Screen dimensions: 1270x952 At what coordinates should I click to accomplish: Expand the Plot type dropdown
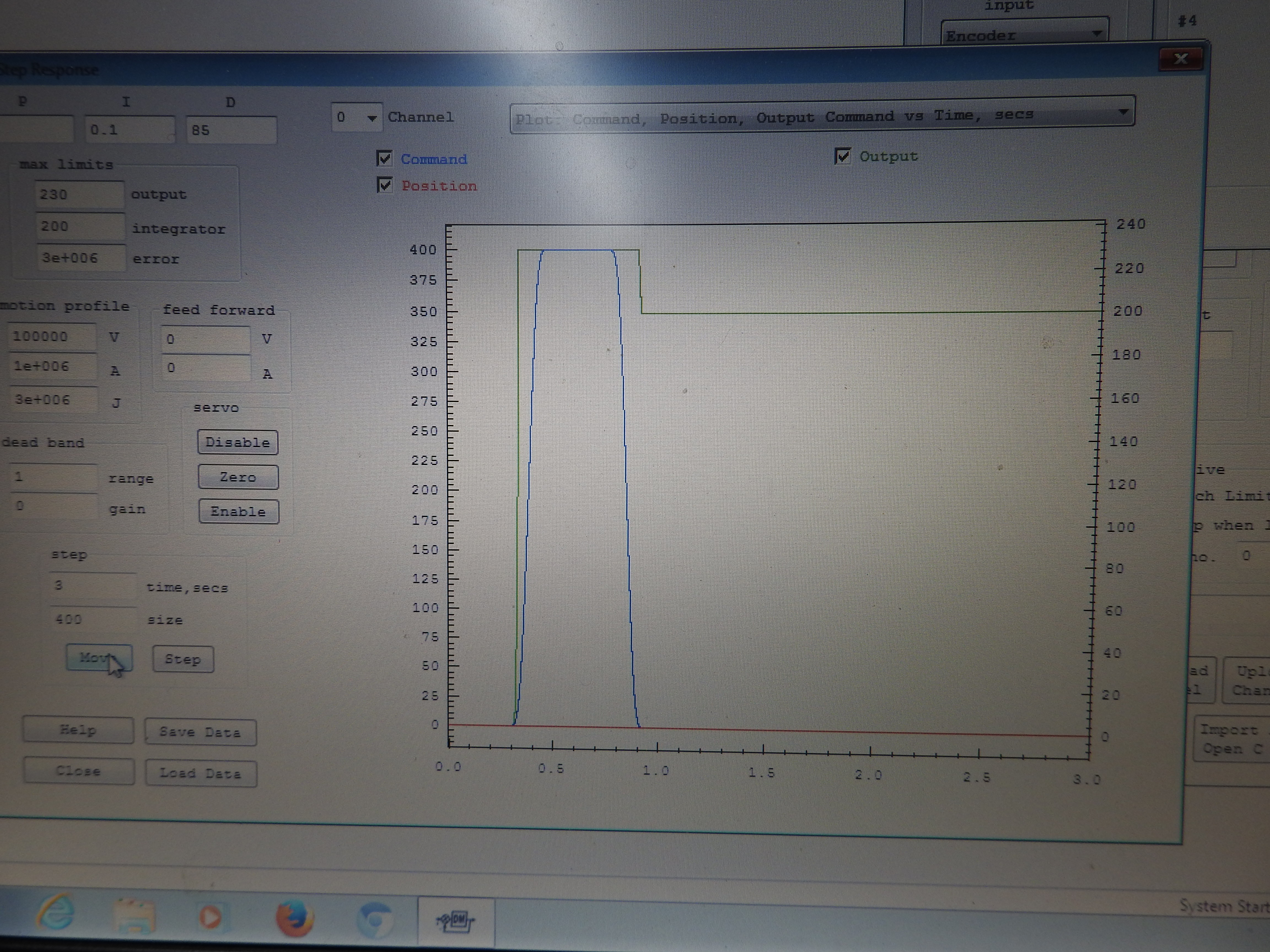pos(1123,112)
